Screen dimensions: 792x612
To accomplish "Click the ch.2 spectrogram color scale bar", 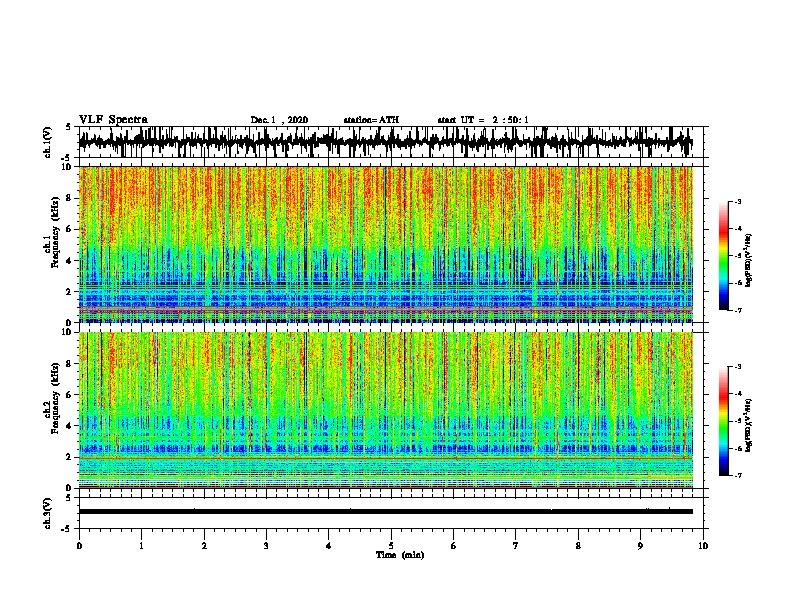I will click(724, 421).
